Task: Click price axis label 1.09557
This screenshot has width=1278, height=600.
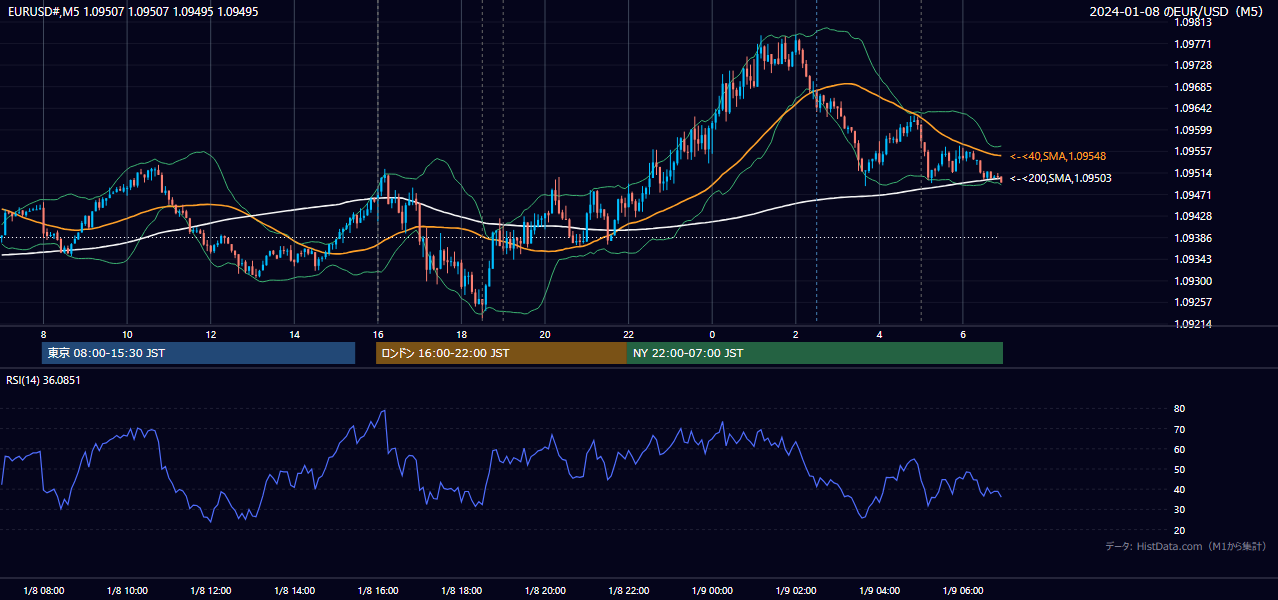Action: click(x=1193, y=151)
